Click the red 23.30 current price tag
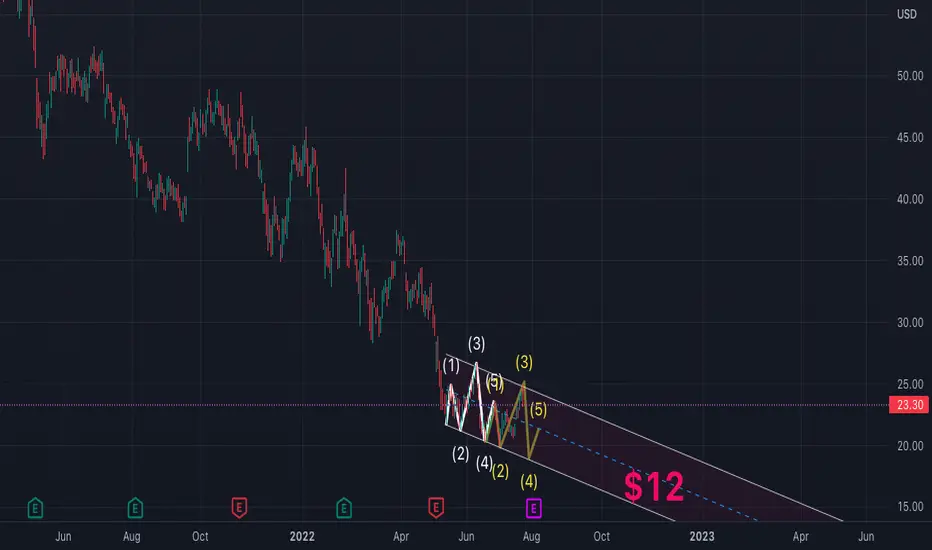932x550 pixels. click(909, 405)
